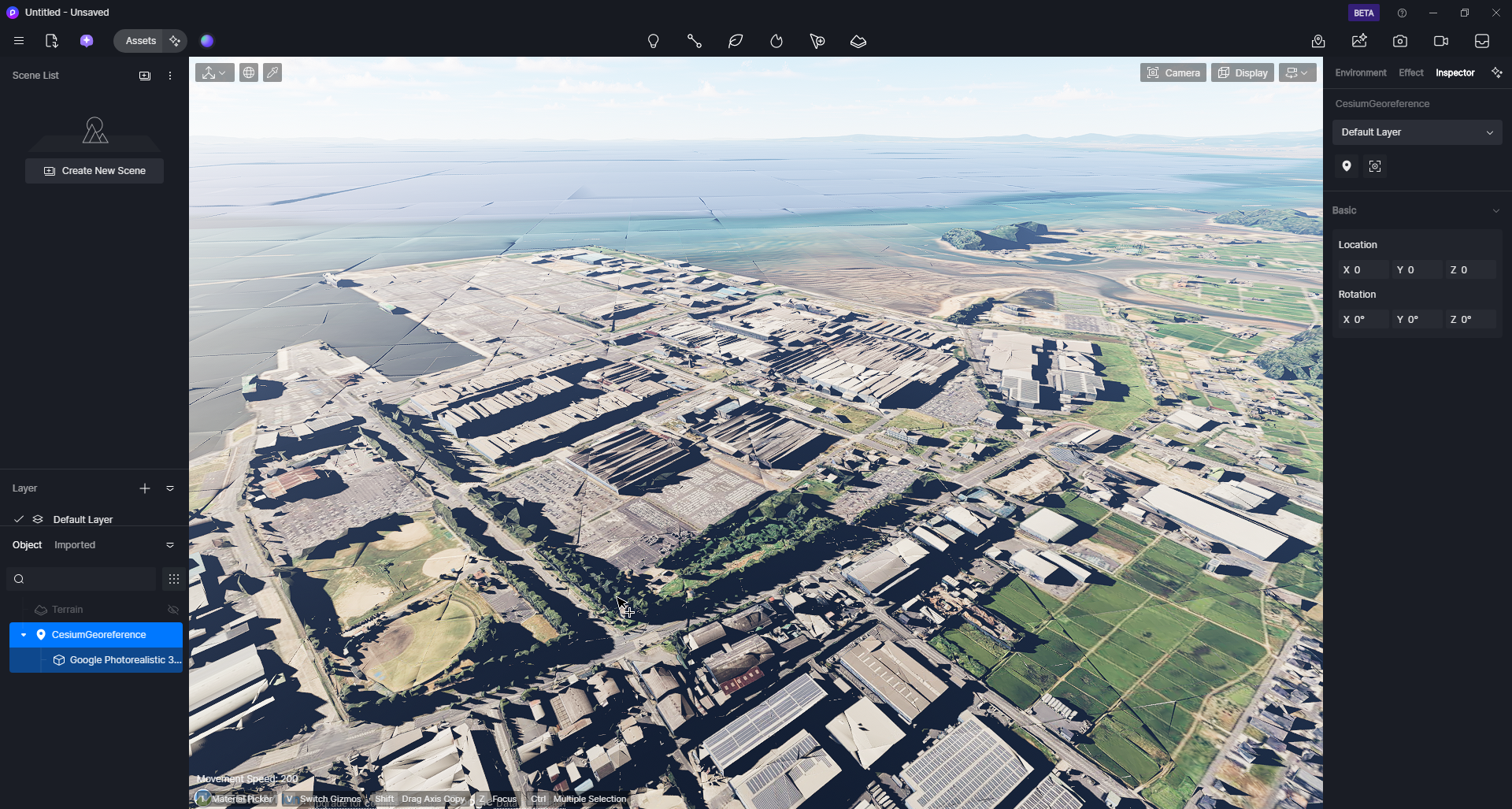
Task: Click the Camera button in viewport
Action: click(1173, 72)
